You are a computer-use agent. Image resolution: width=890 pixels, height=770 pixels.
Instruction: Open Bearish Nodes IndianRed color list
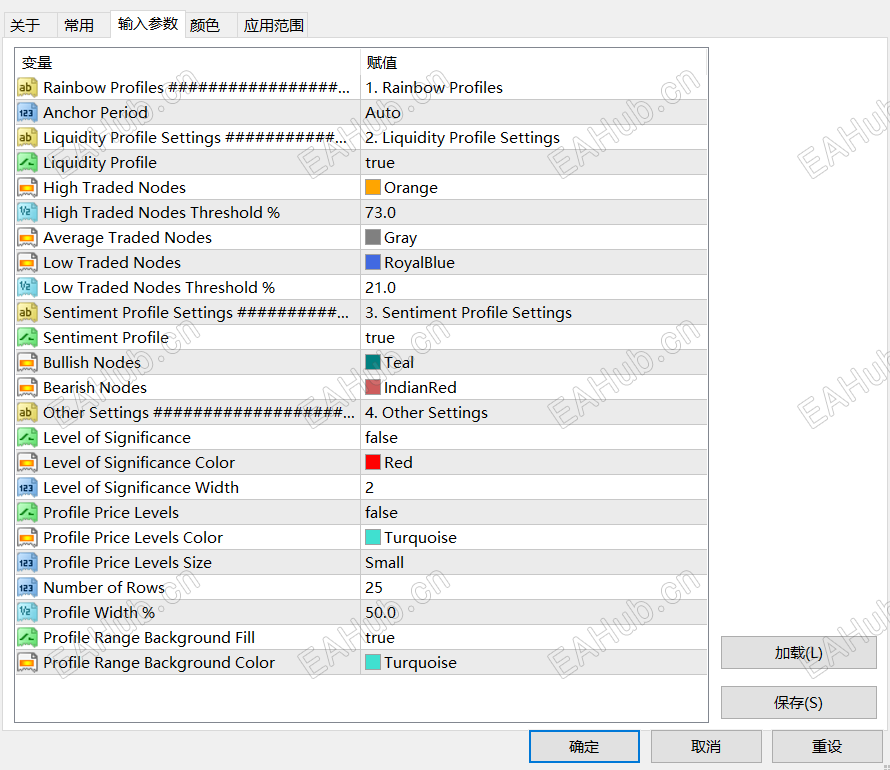(534, 388)
